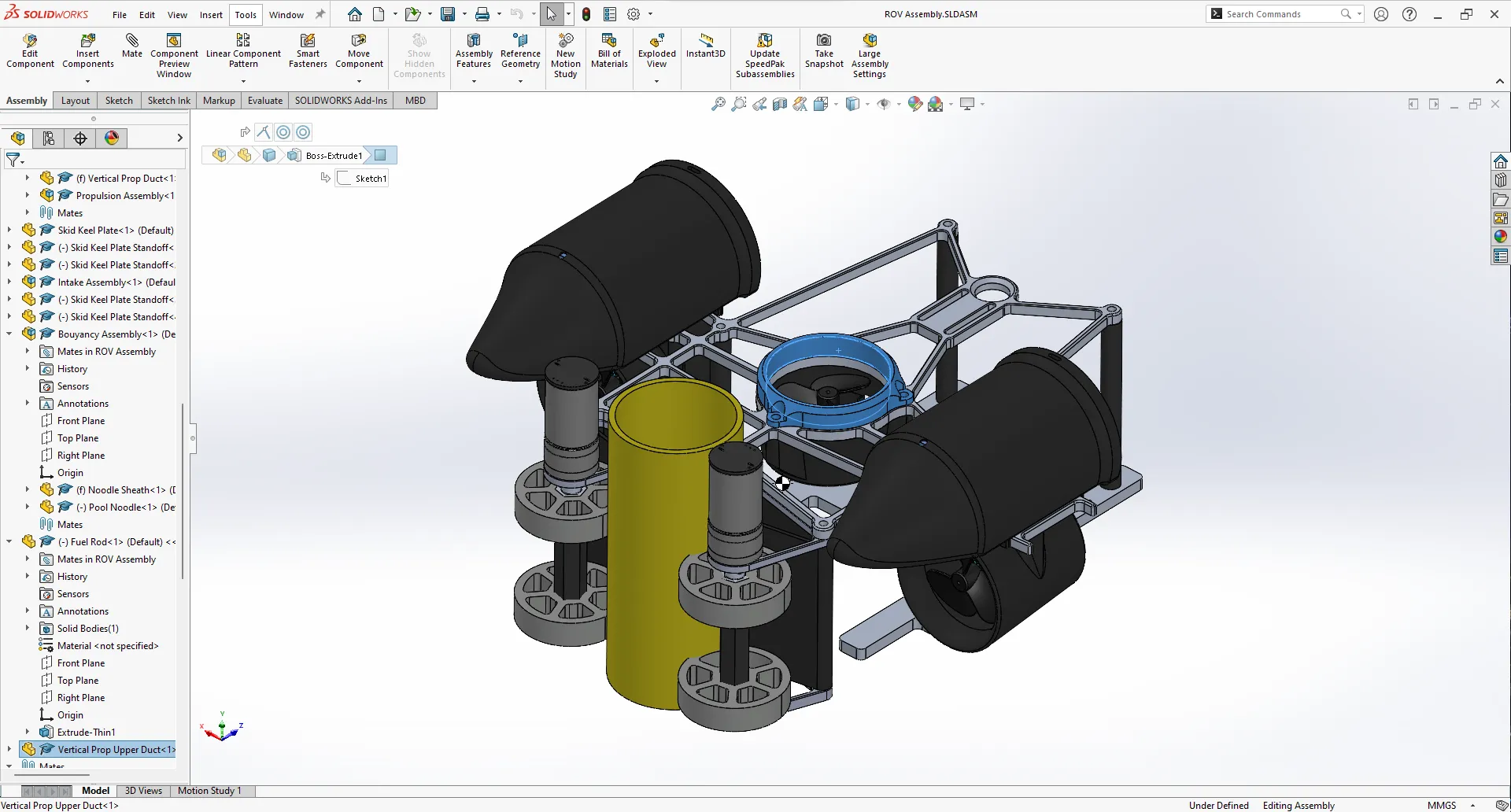Activate the Move Component tool
Screen dimensions: 1511x812
coord(359,51)
